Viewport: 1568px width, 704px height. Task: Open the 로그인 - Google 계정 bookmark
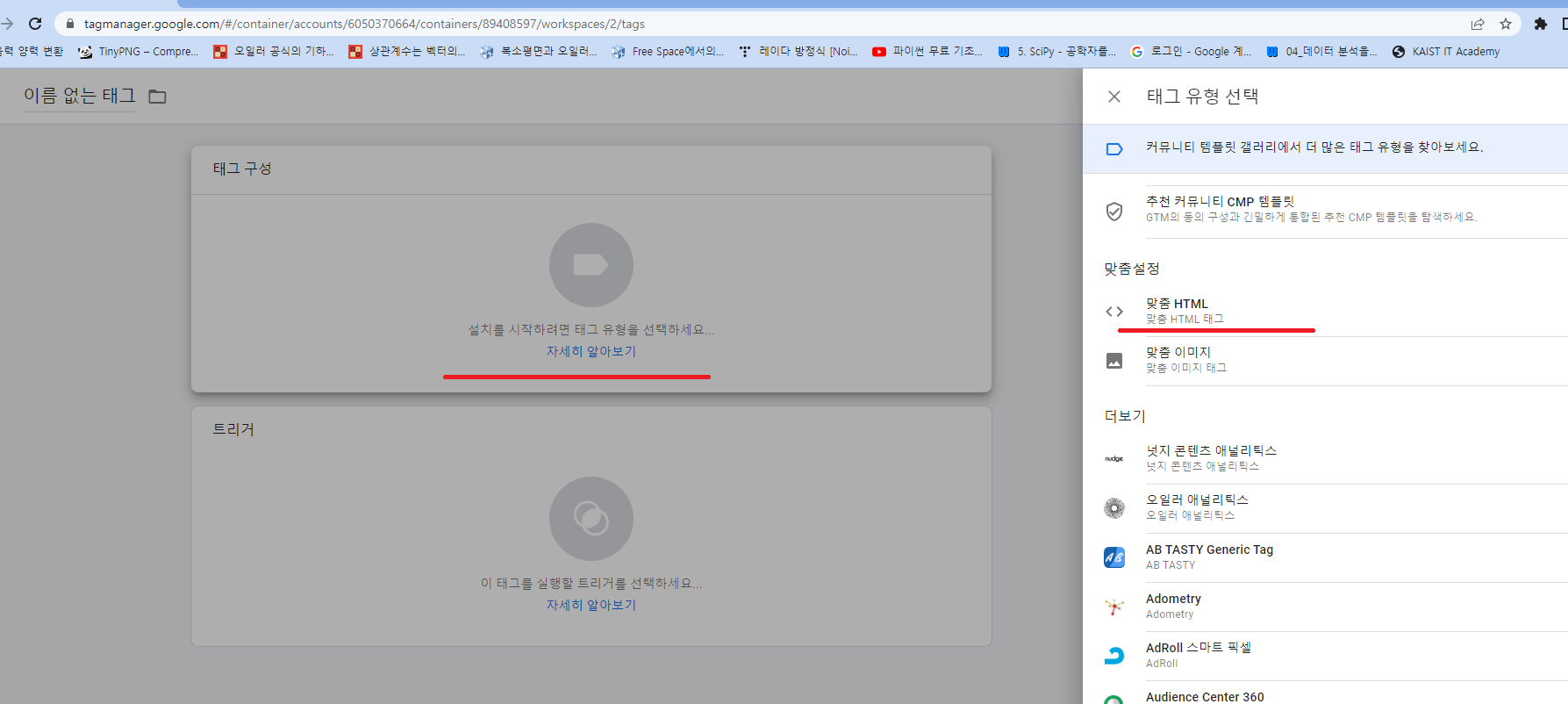(1192, 52)
